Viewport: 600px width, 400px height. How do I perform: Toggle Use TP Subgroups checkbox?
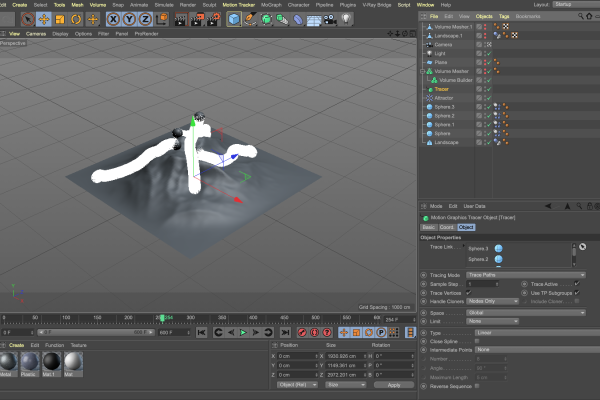coord(577,293)
